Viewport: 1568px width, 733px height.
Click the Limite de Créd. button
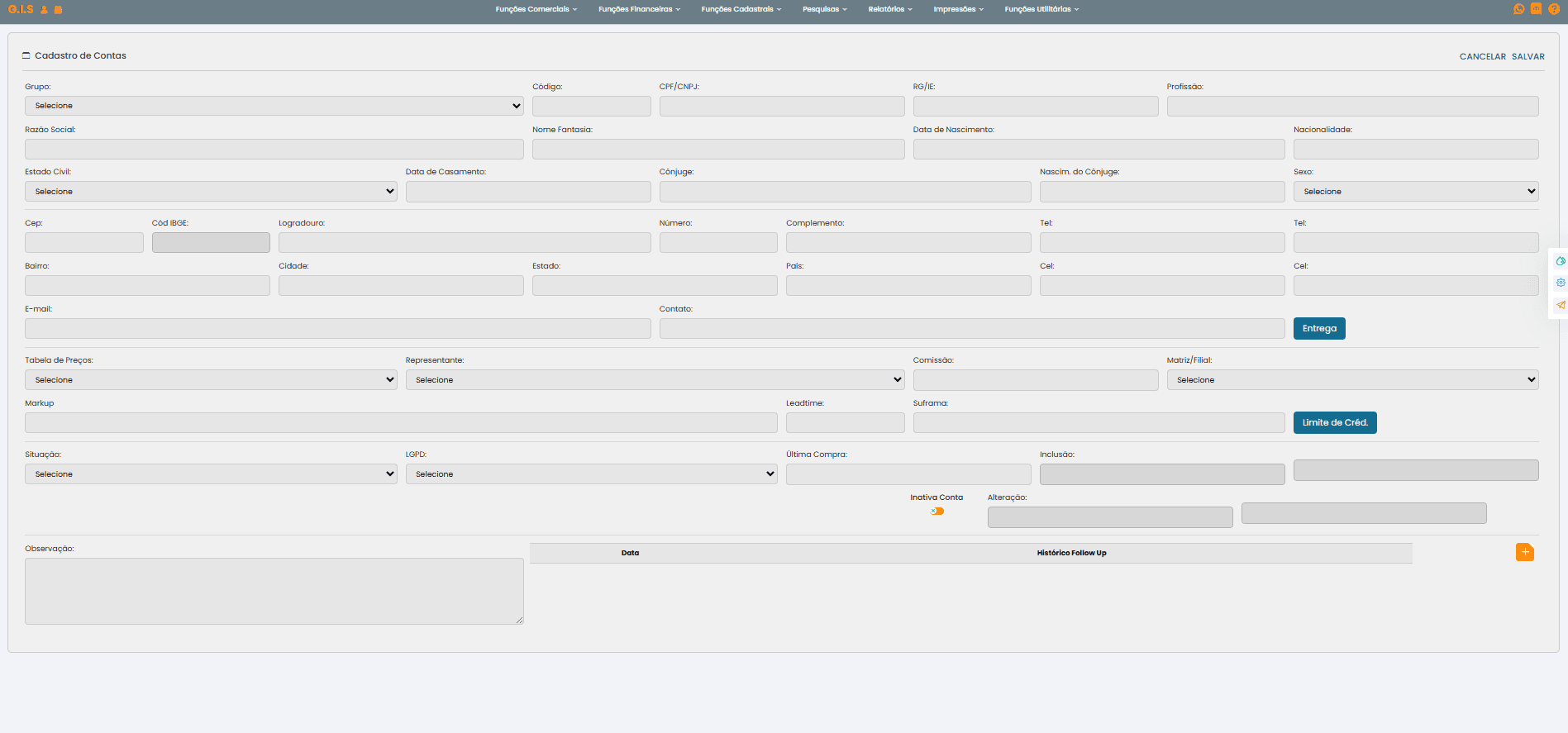coord(1334,423)
